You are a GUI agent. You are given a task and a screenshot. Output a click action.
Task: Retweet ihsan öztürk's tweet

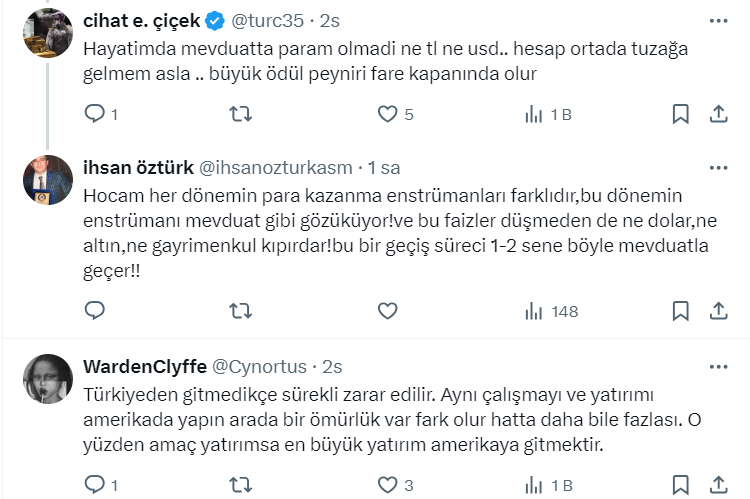click(241, 311)
